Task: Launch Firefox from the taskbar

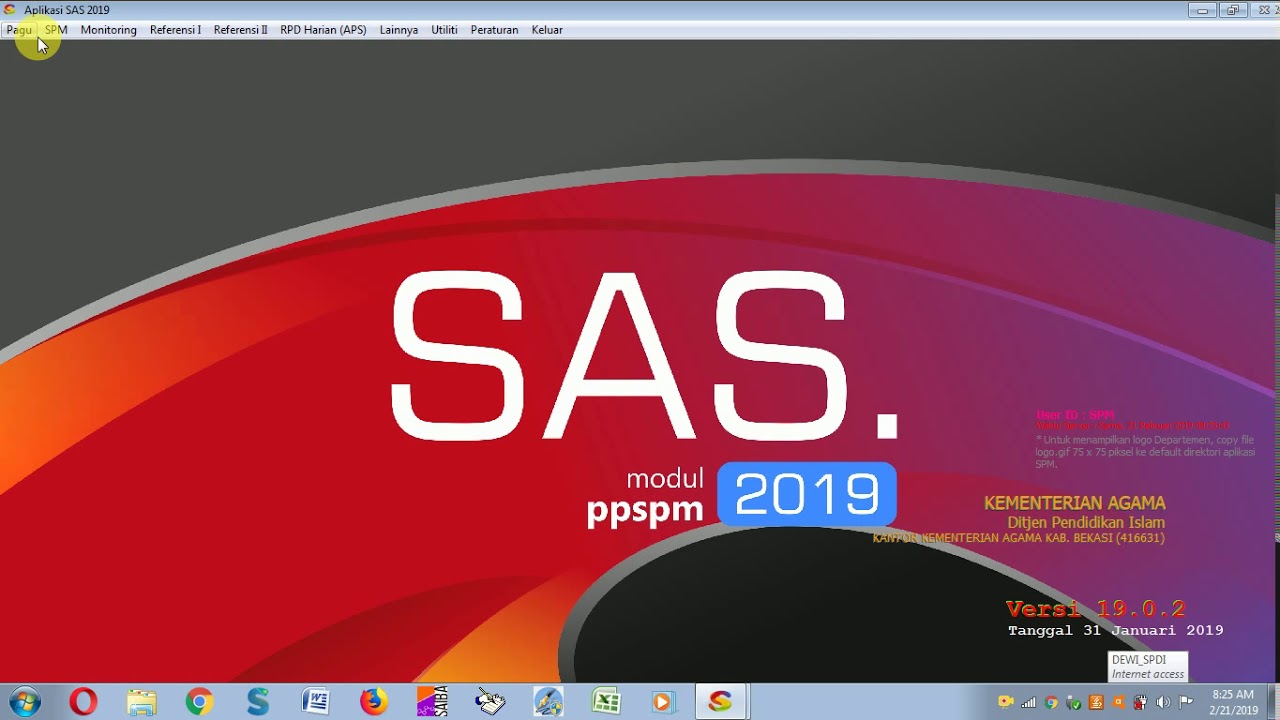Action: (x=374, y=702)
